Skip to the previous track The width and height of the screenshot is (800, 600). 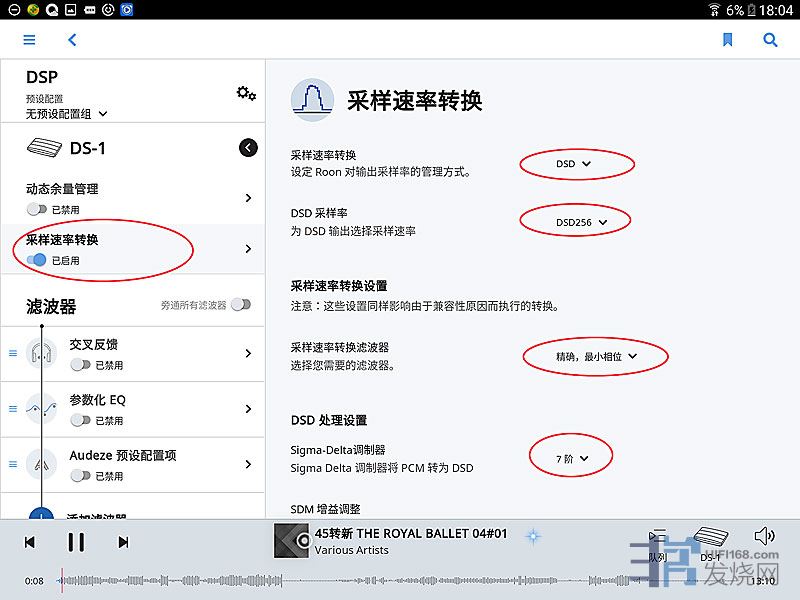point(30,542)
